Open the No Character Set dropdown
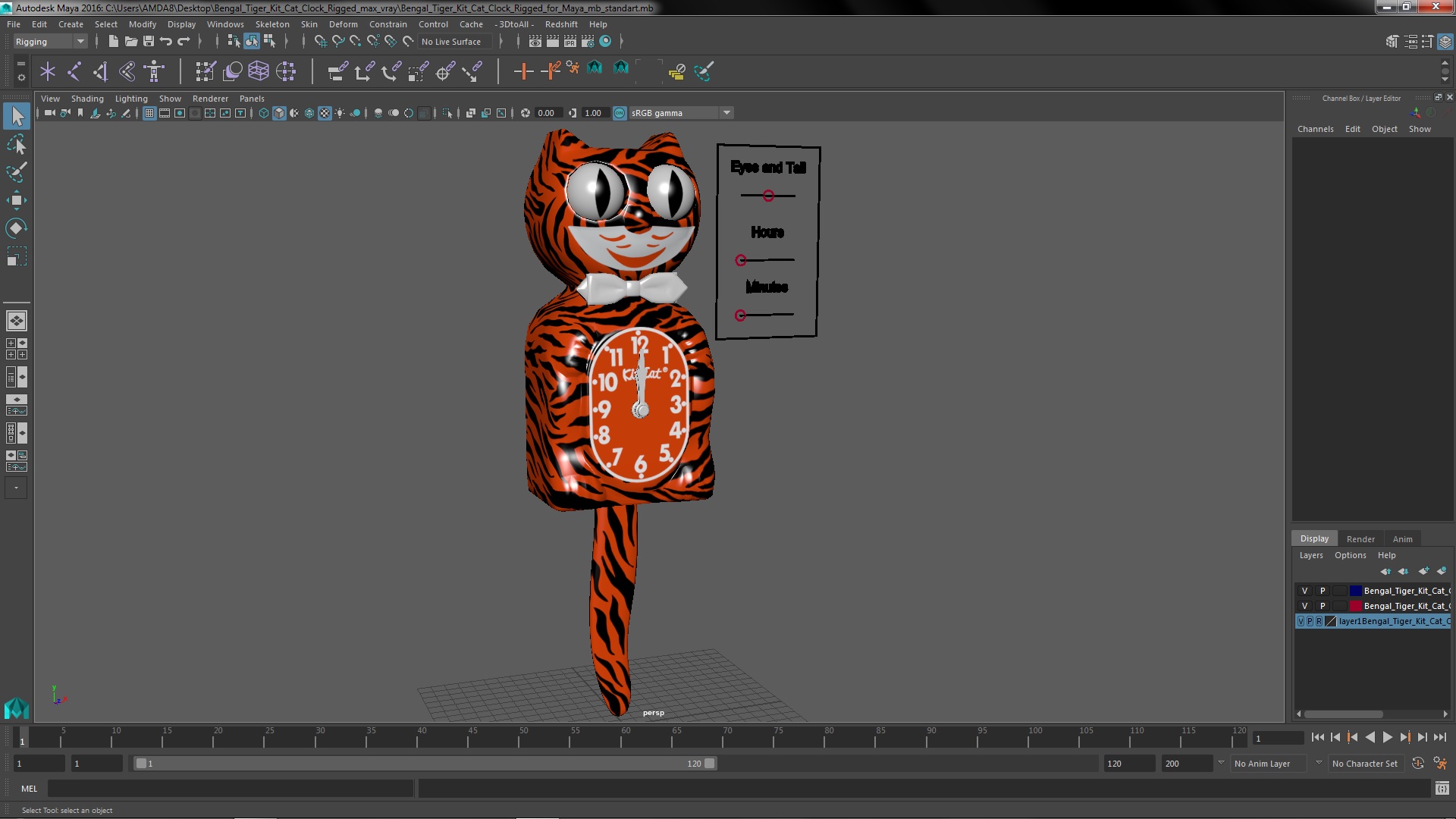The width and height of the screenshot is (1456, 819). point(1365,764)
